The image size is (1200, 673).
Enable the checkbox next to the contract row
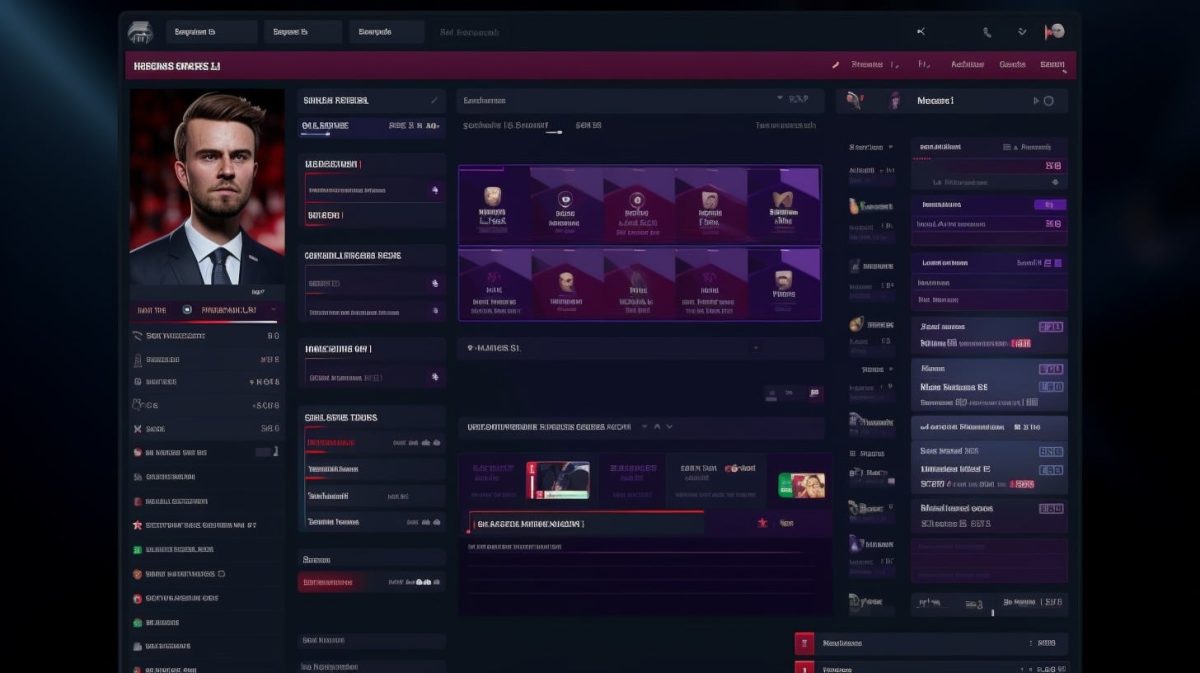pyautogui.click(x=436, y=283)
